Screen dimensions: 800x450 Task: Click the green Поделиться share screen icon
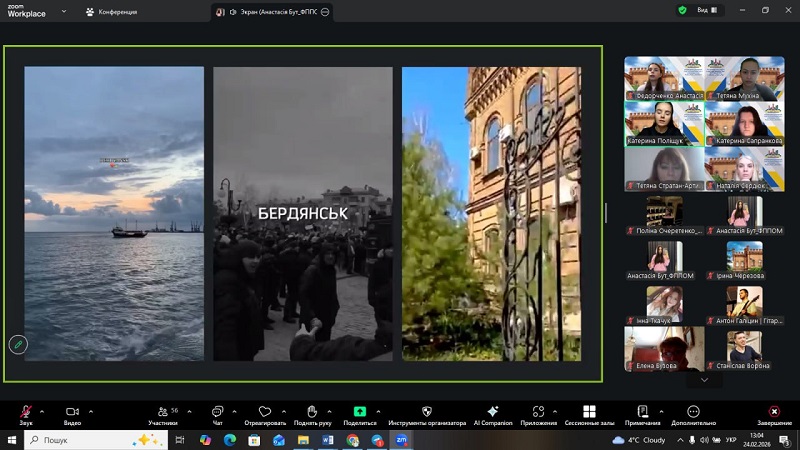coord(360,412)
